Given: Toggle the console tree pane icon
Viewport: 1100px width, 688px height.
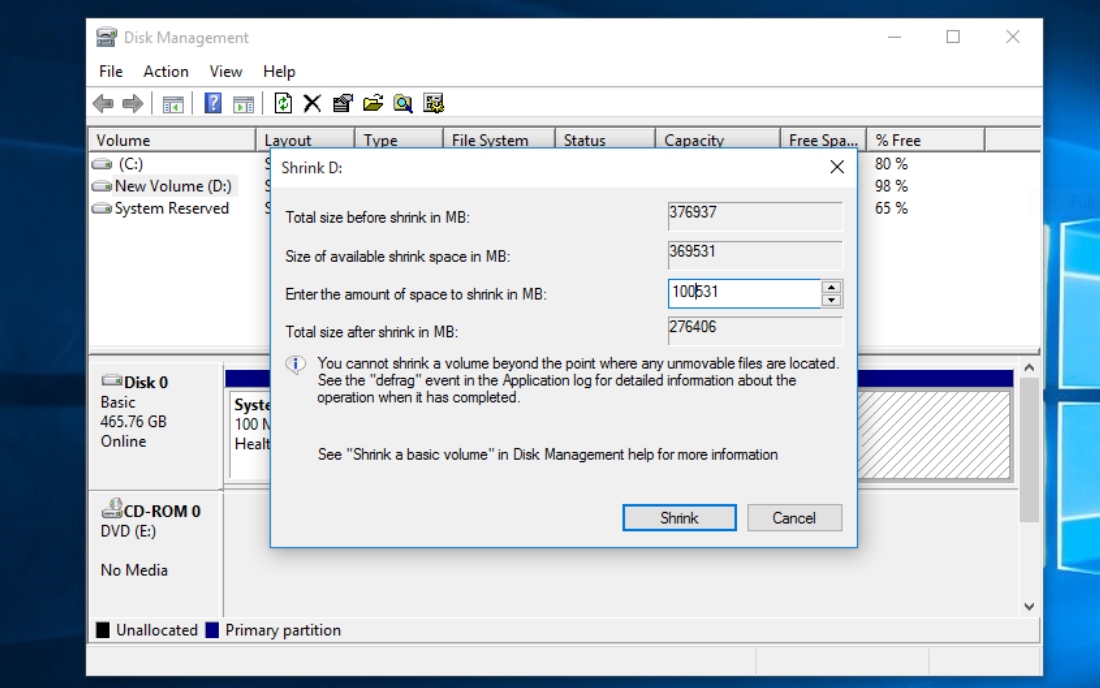Looking at the screenshot, I should point(173,104).
